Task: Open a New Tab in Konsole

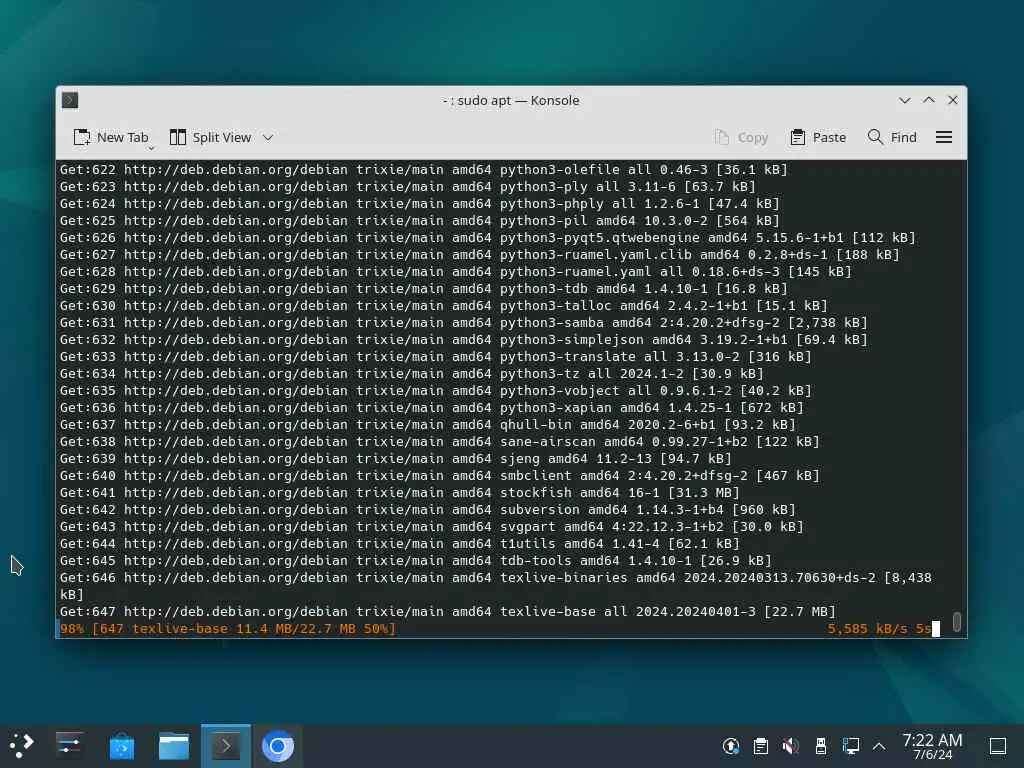Action: pos(111,137)
